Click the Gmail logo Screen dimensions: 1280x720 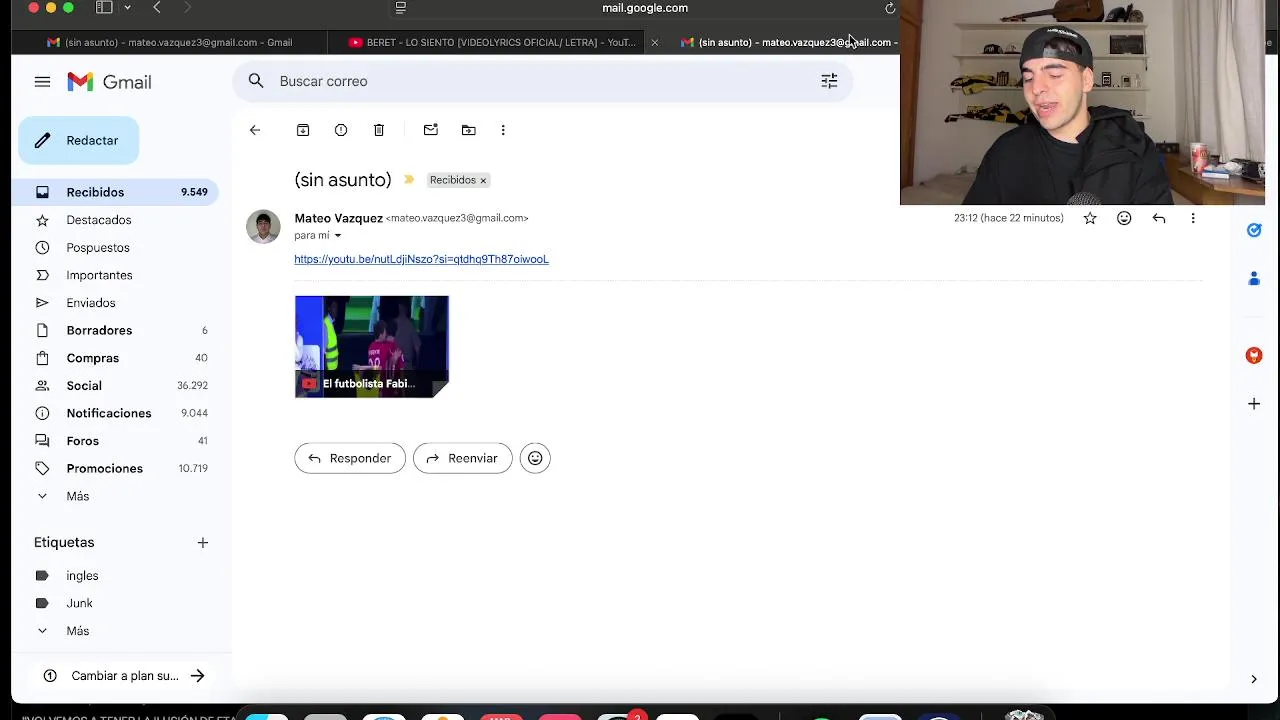pos(109,82)
